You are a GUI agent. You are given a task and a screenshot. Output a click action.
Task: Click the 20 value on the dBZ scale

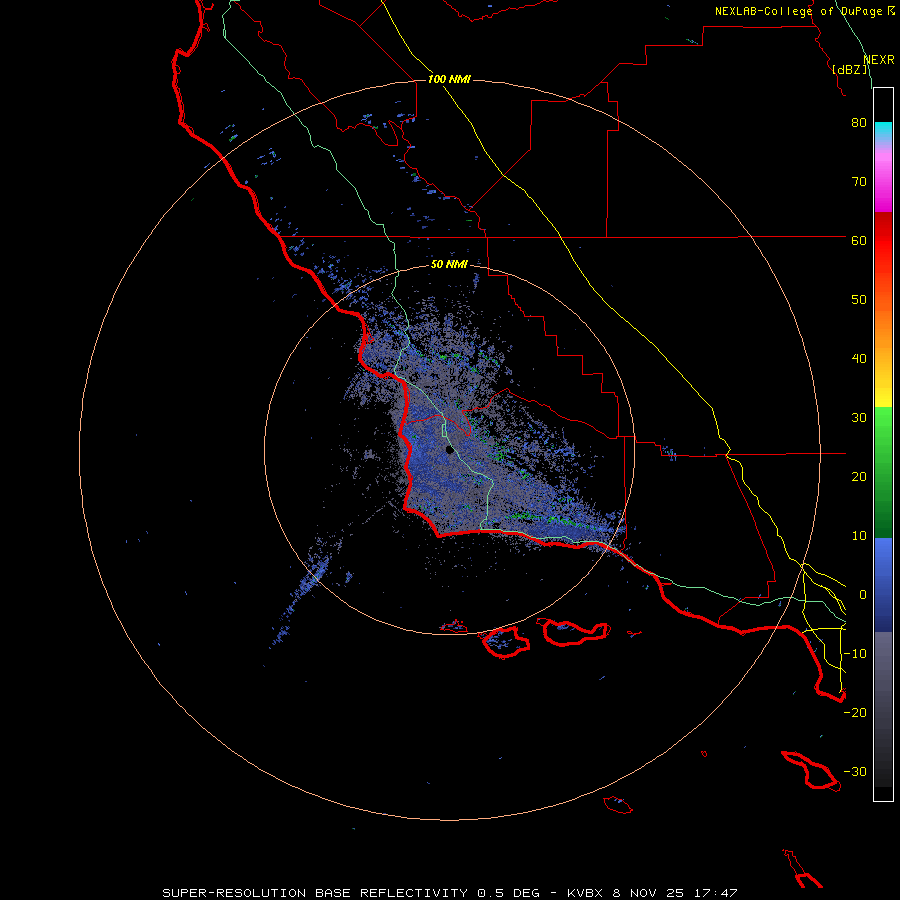(859, 476)
